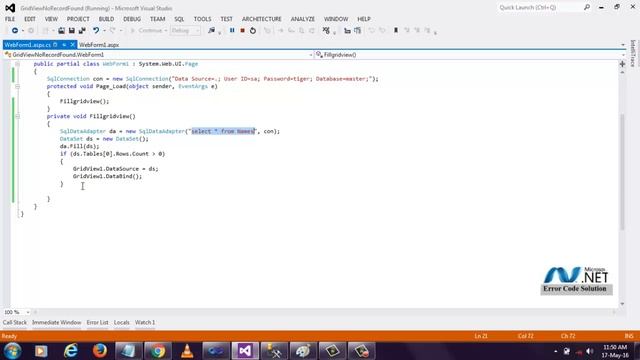Collapse the Page_Load method outlining region
Viewport: 640px width, 360px height.
18,87
